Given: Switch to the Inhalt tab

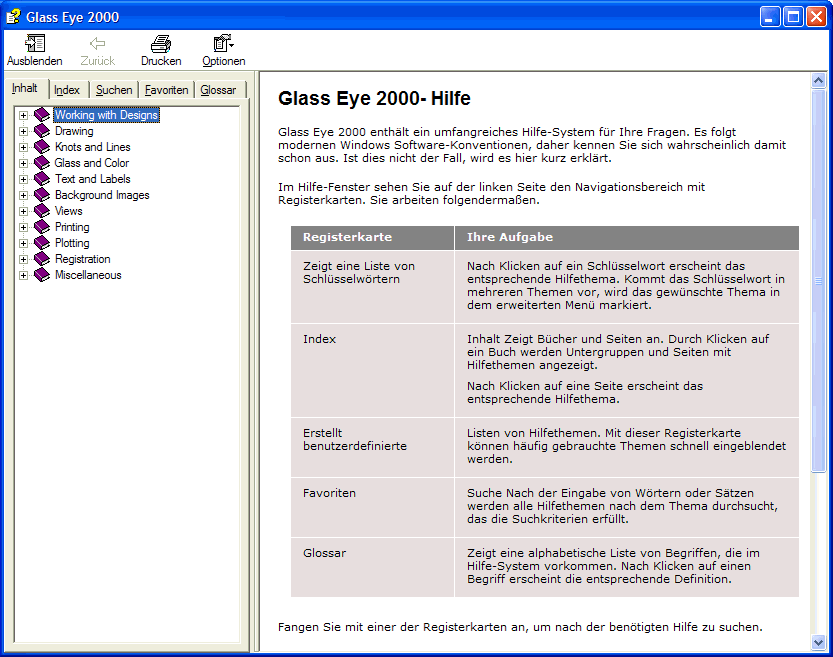Looking at the screenshot, I should (x=25, y=88).
